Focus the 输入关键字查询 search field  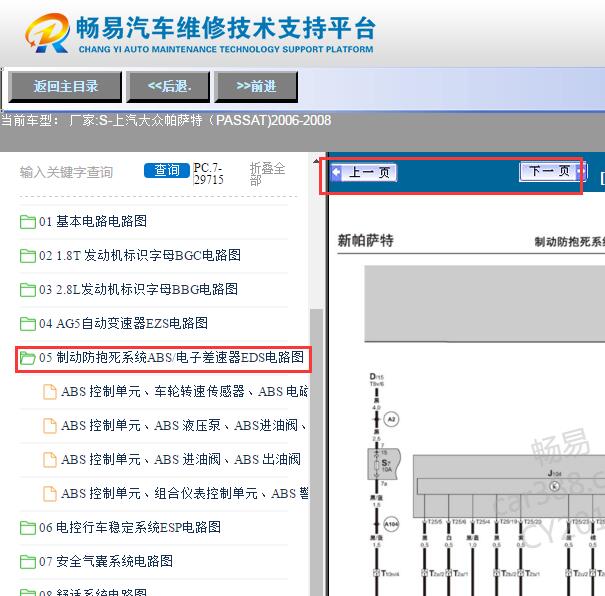click(66, 172)
